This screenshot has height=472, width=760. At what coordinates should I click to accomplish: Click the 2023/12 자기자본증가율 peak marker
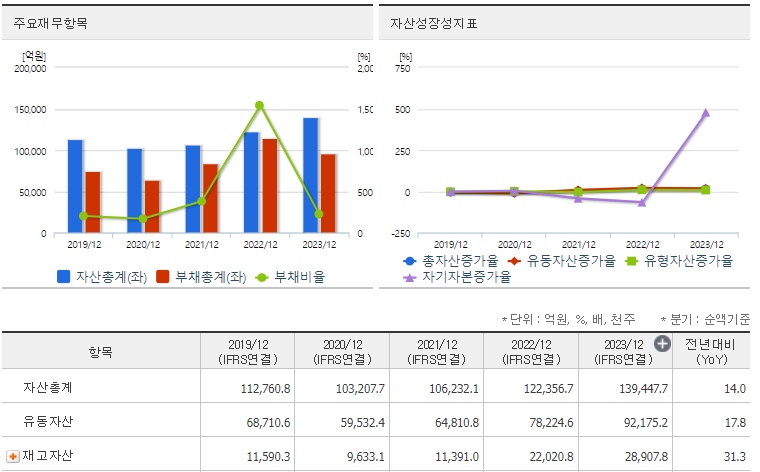click(x=706, y=113)
